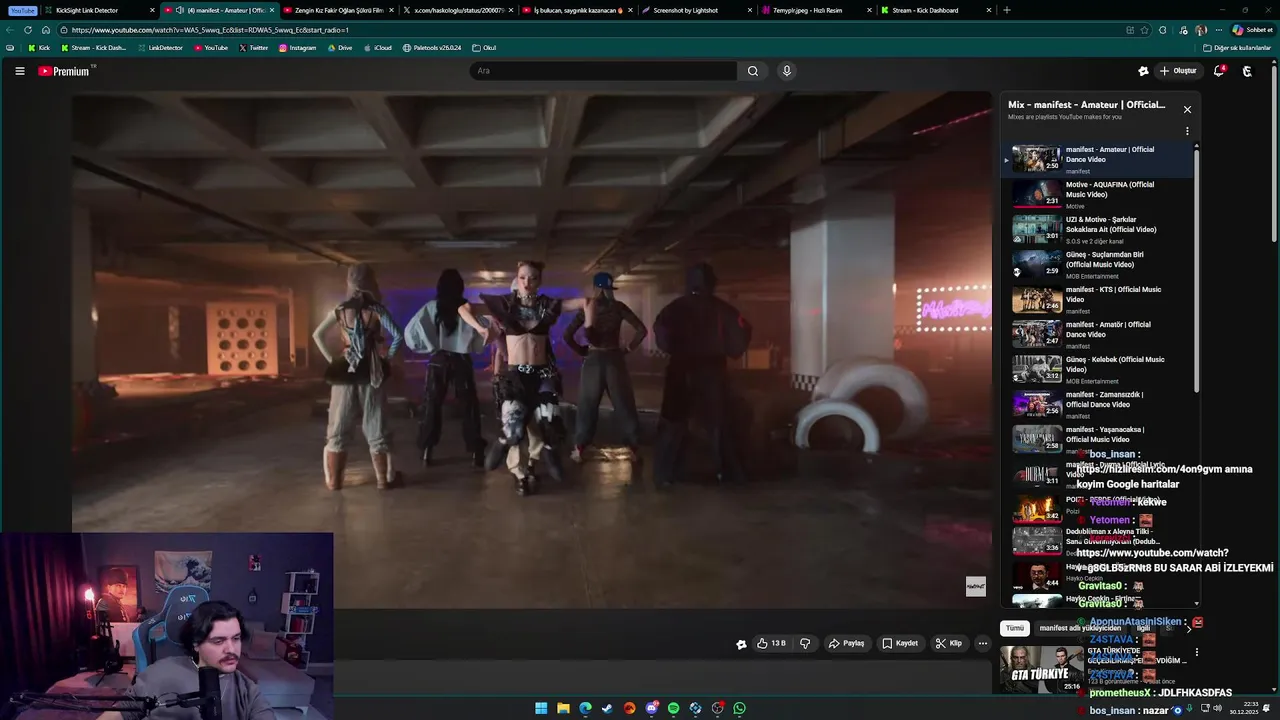Open taskbar volume speaker icon
1280x720 pixels.
pos(1218,708)
